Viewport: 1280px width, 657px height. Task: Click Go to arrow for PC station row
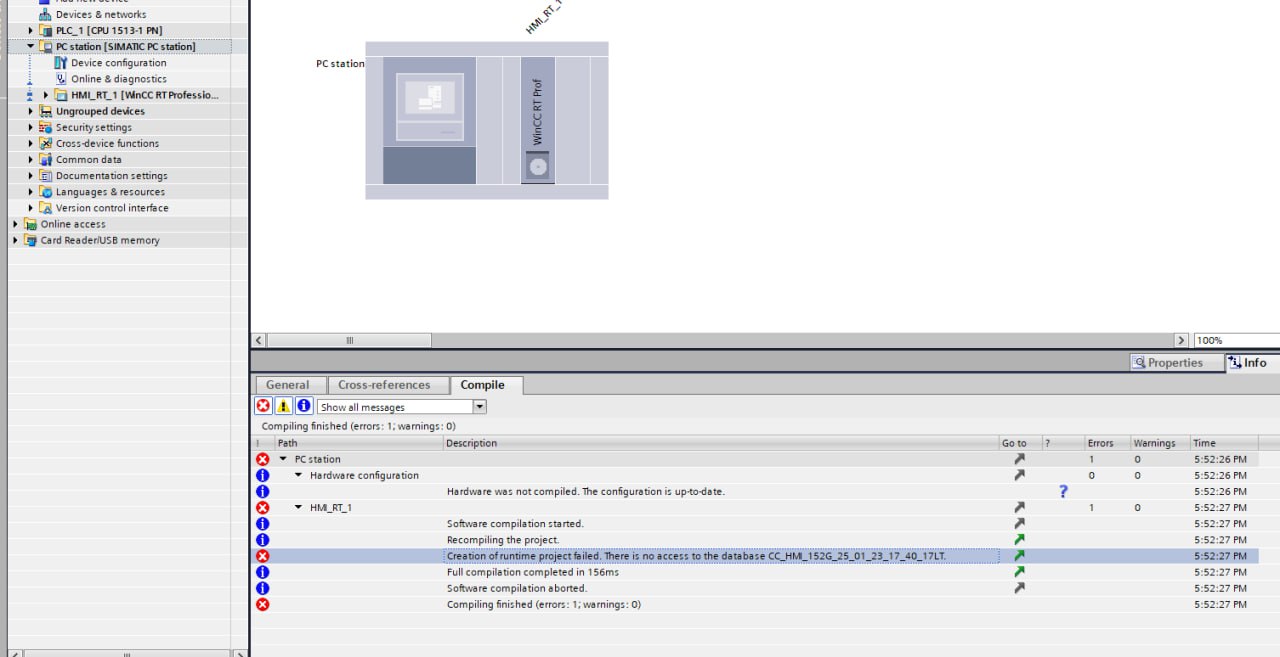click(x=1019, y=459)
